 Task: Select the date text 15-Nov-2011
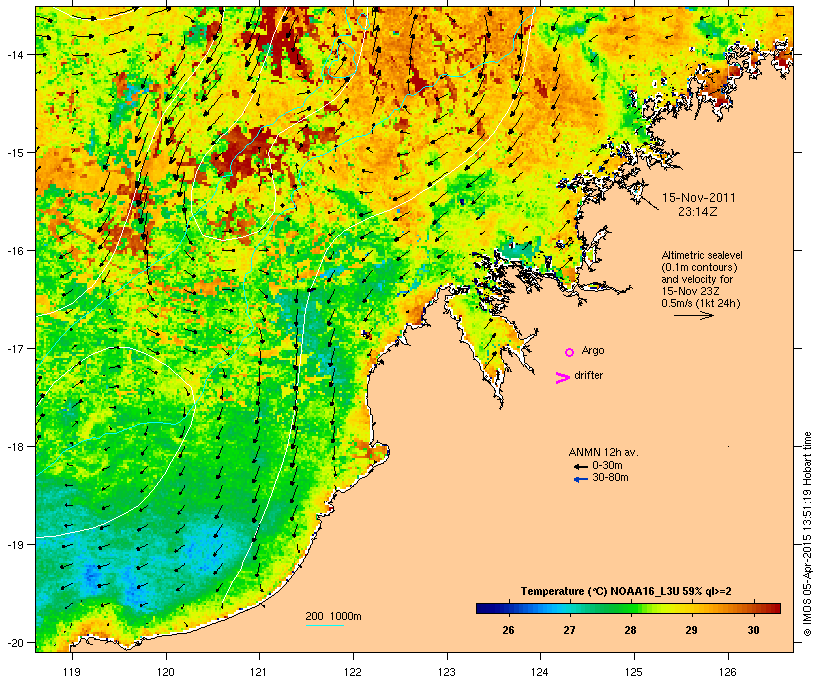tap(699, 198)
